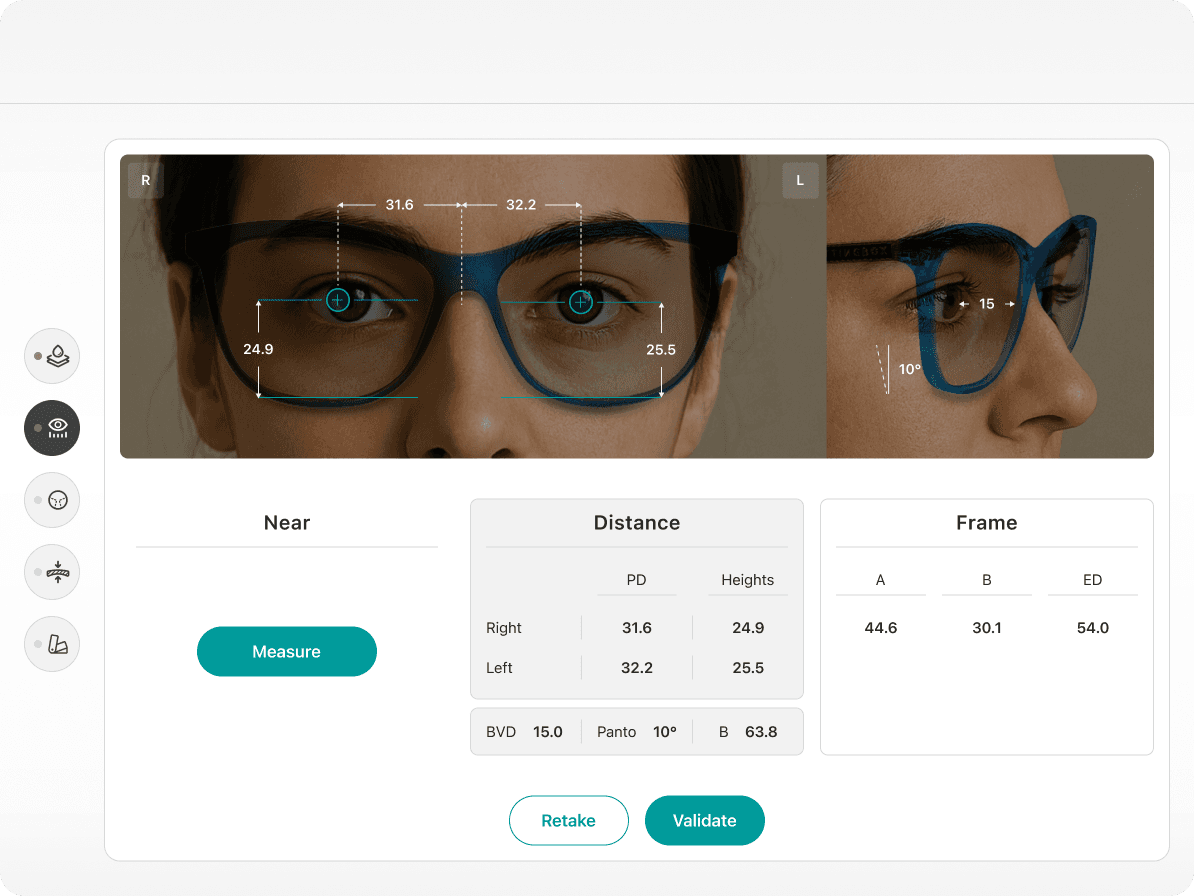Click the R eye label badge
Screen dimensions: 1194x896
(145, 180)
